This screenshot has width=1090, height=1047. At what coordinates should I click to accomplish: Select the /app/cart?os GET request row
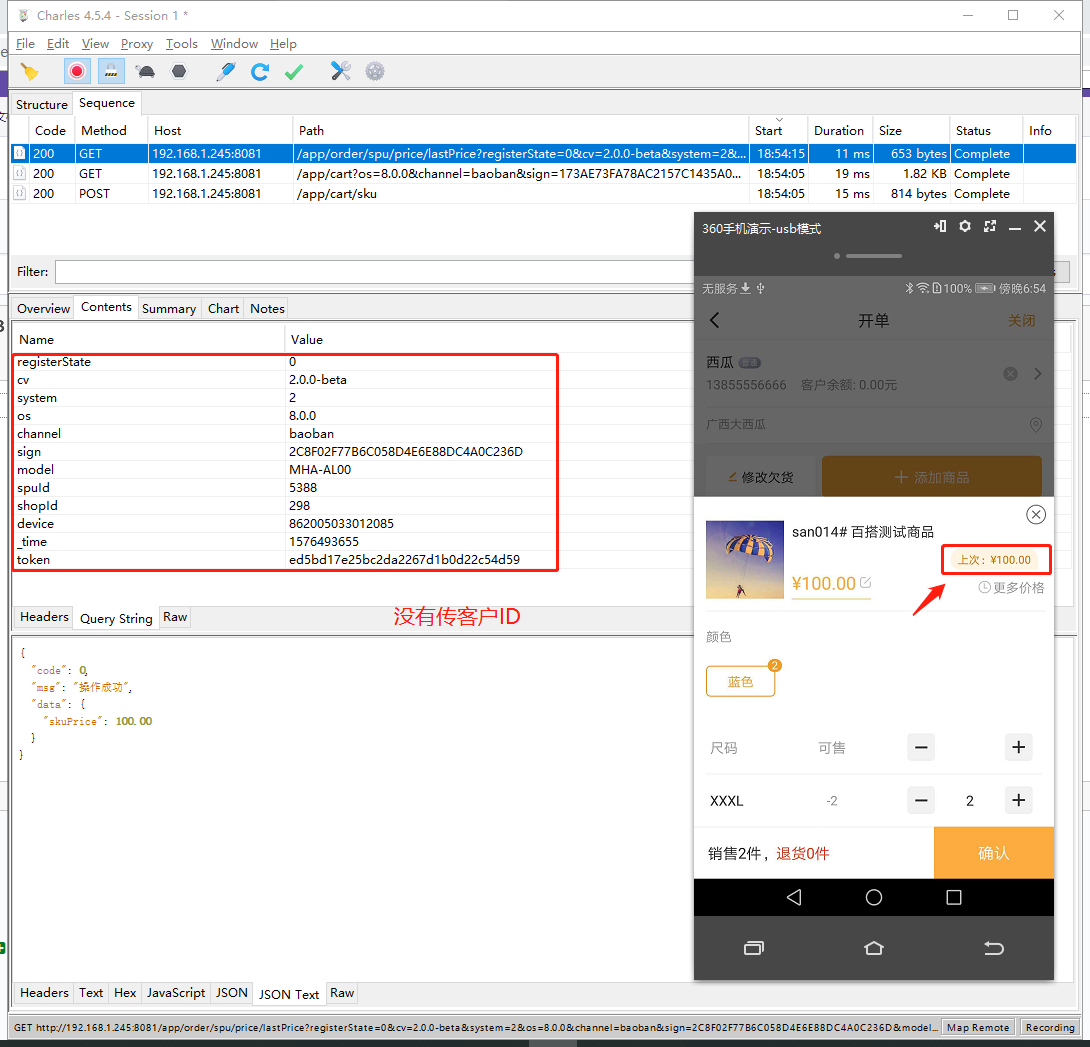[x=543, y=174]
